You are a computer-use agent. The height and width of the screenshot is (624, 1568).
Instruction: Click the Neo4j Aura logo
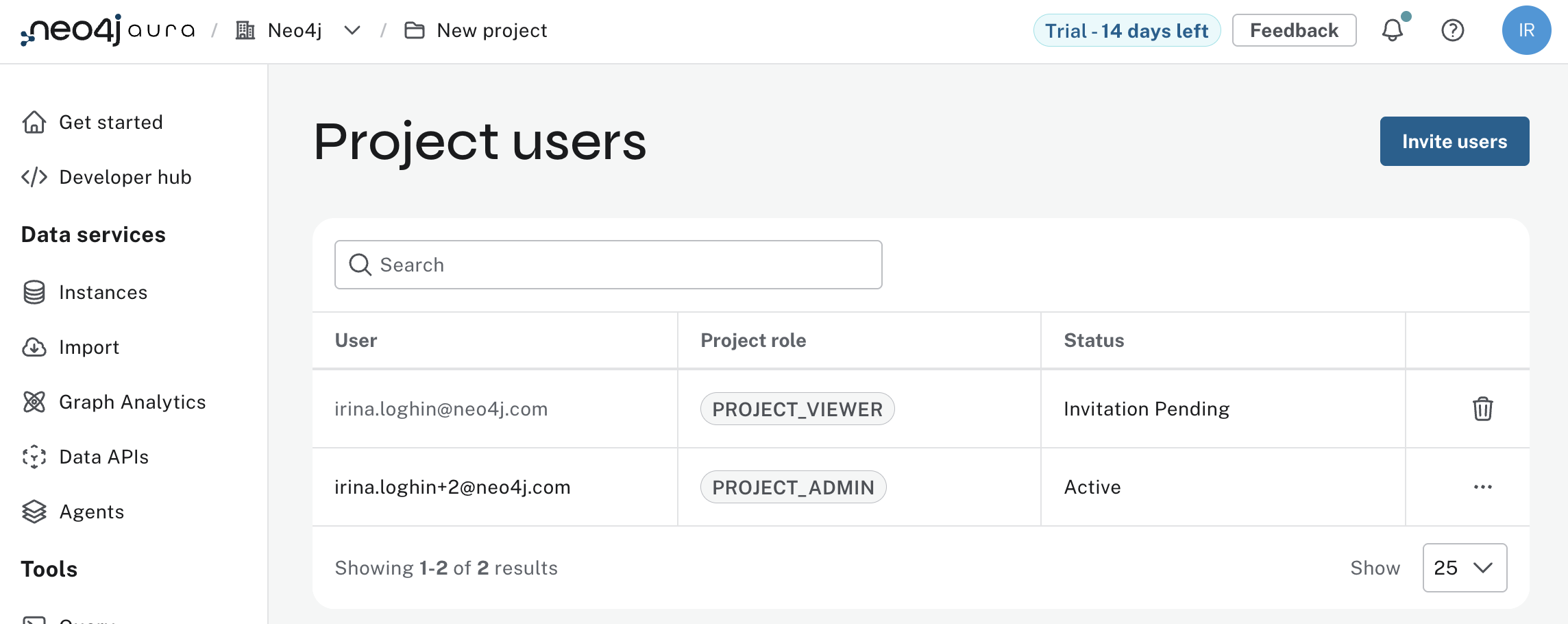point(106,30)
